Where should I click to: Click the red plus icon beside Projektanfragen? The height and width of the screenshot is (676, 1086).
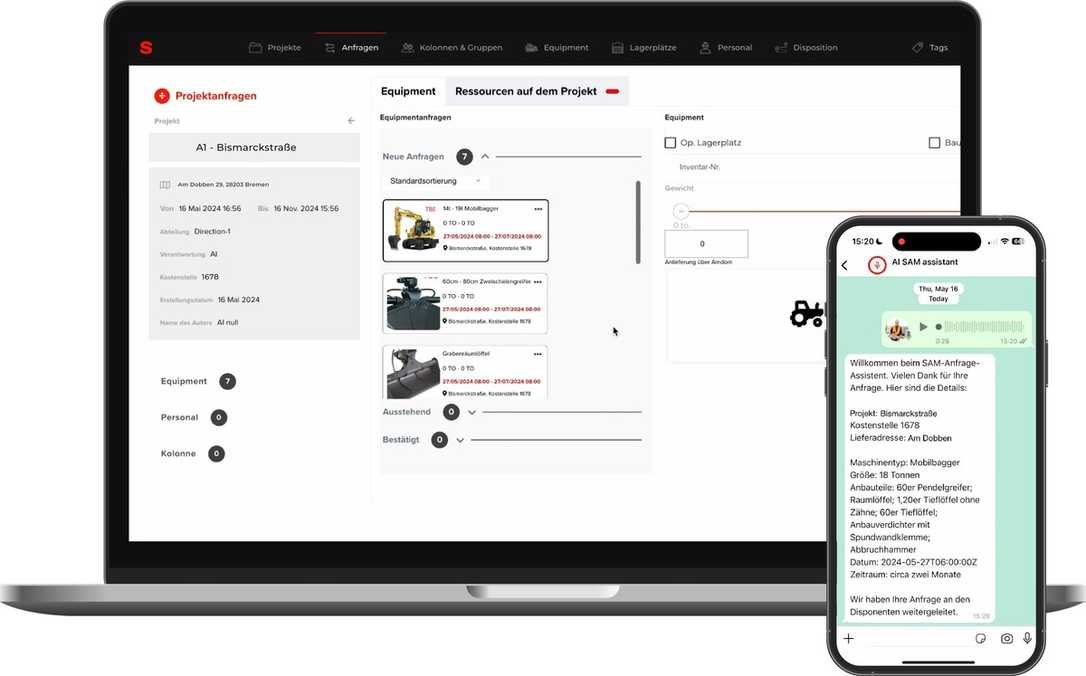(x=160, y=96)
